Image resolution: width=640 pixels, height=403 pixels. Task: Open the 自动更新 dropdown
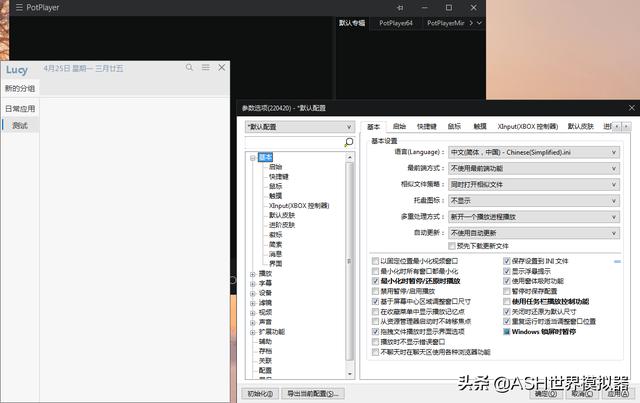tap(534, 233)
